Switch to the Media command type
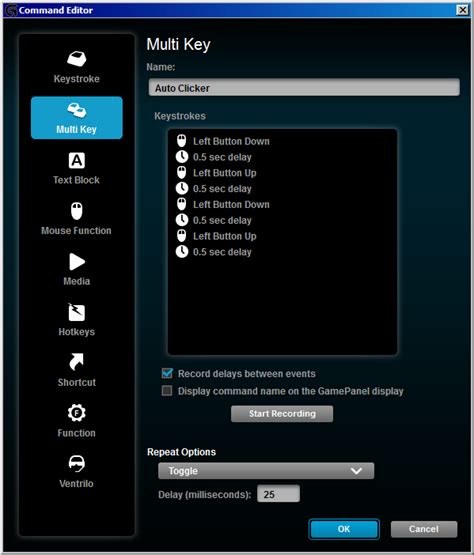 point(76,270)
